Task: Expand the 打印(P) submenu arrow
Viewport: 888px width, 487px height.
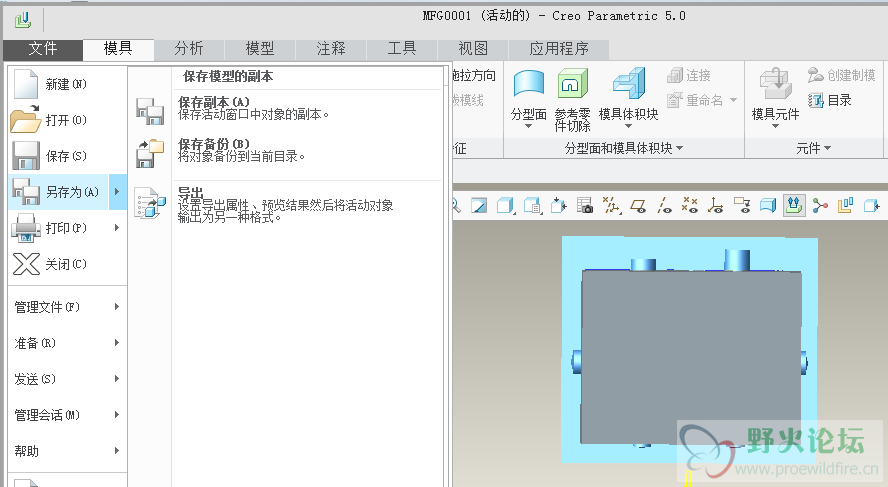Action: [x=117, y=228]
